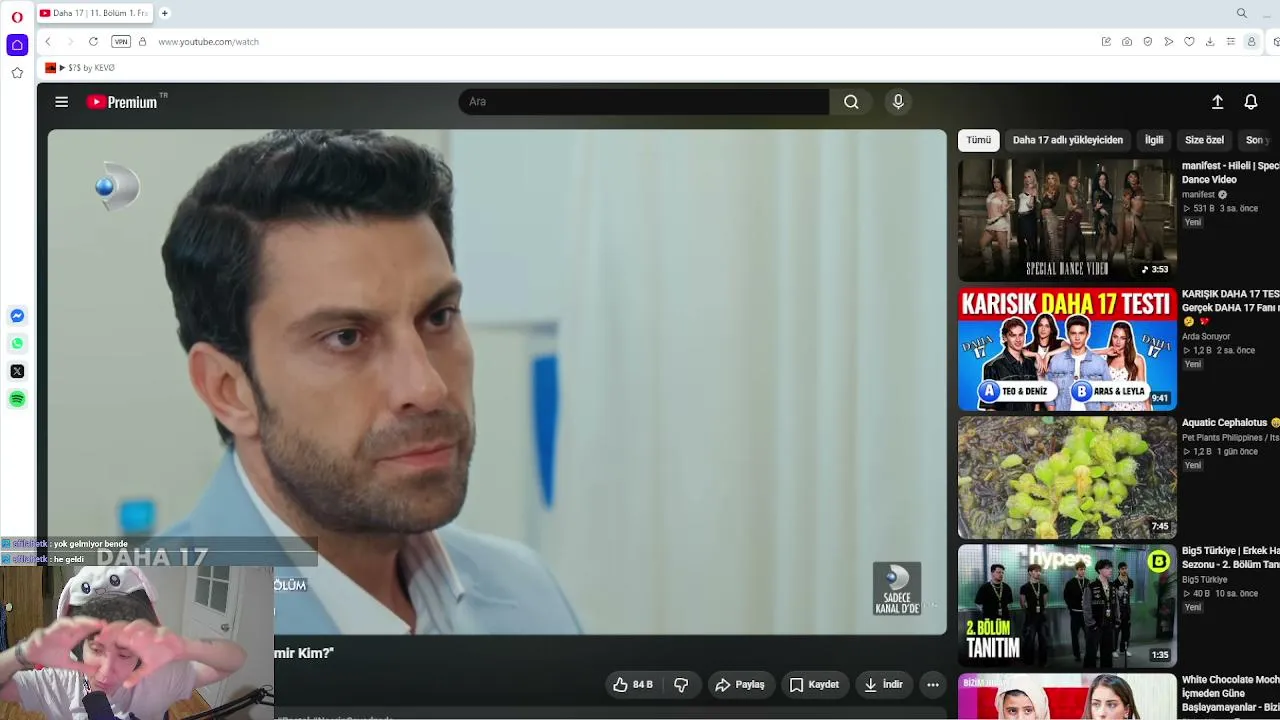This screenshot has height=720, width=1280.
Task: Start voice search with microphone
Action: 898,102
